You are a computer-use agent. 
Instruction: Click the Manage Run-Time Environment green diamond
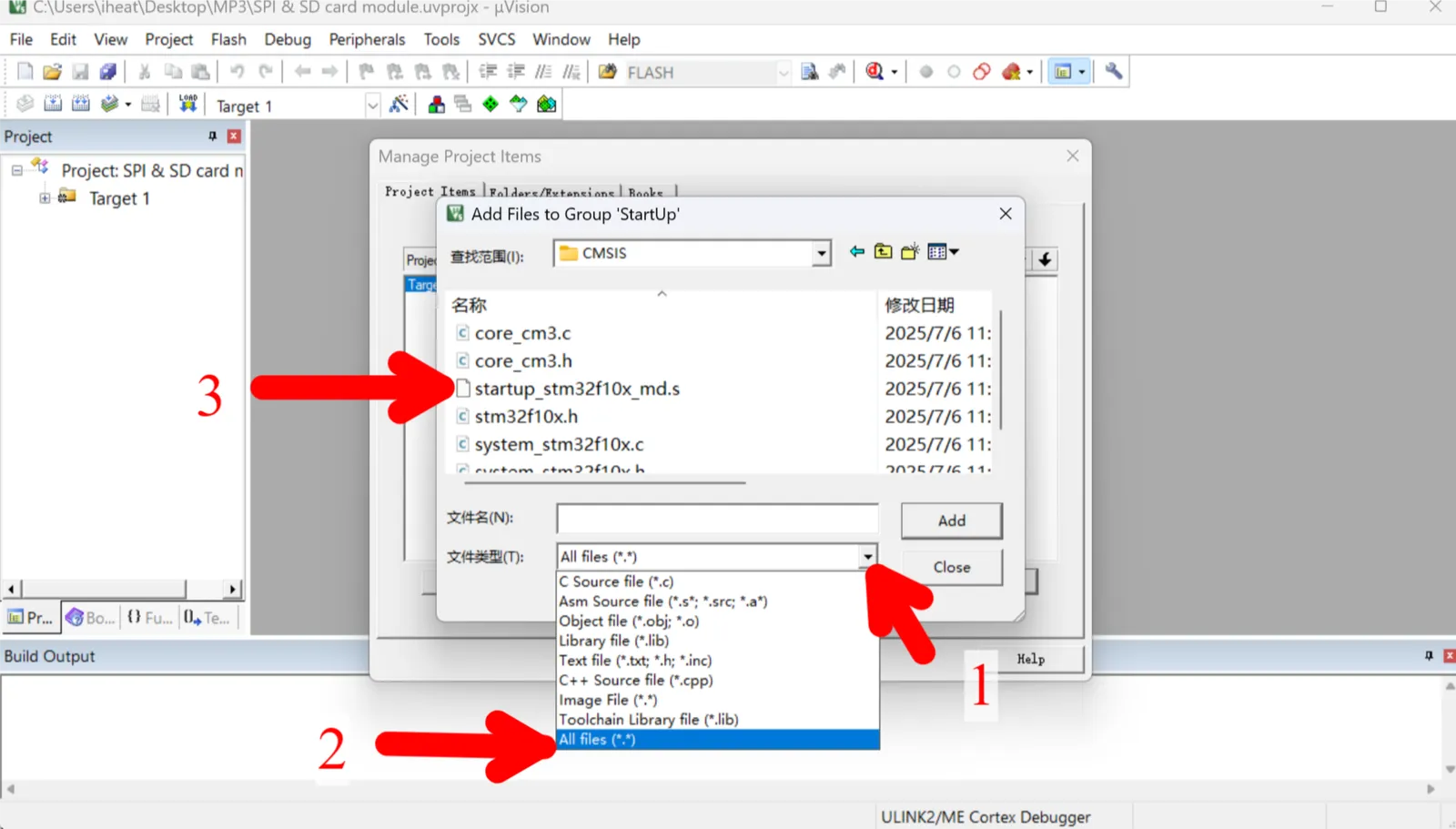click(490, 104)
